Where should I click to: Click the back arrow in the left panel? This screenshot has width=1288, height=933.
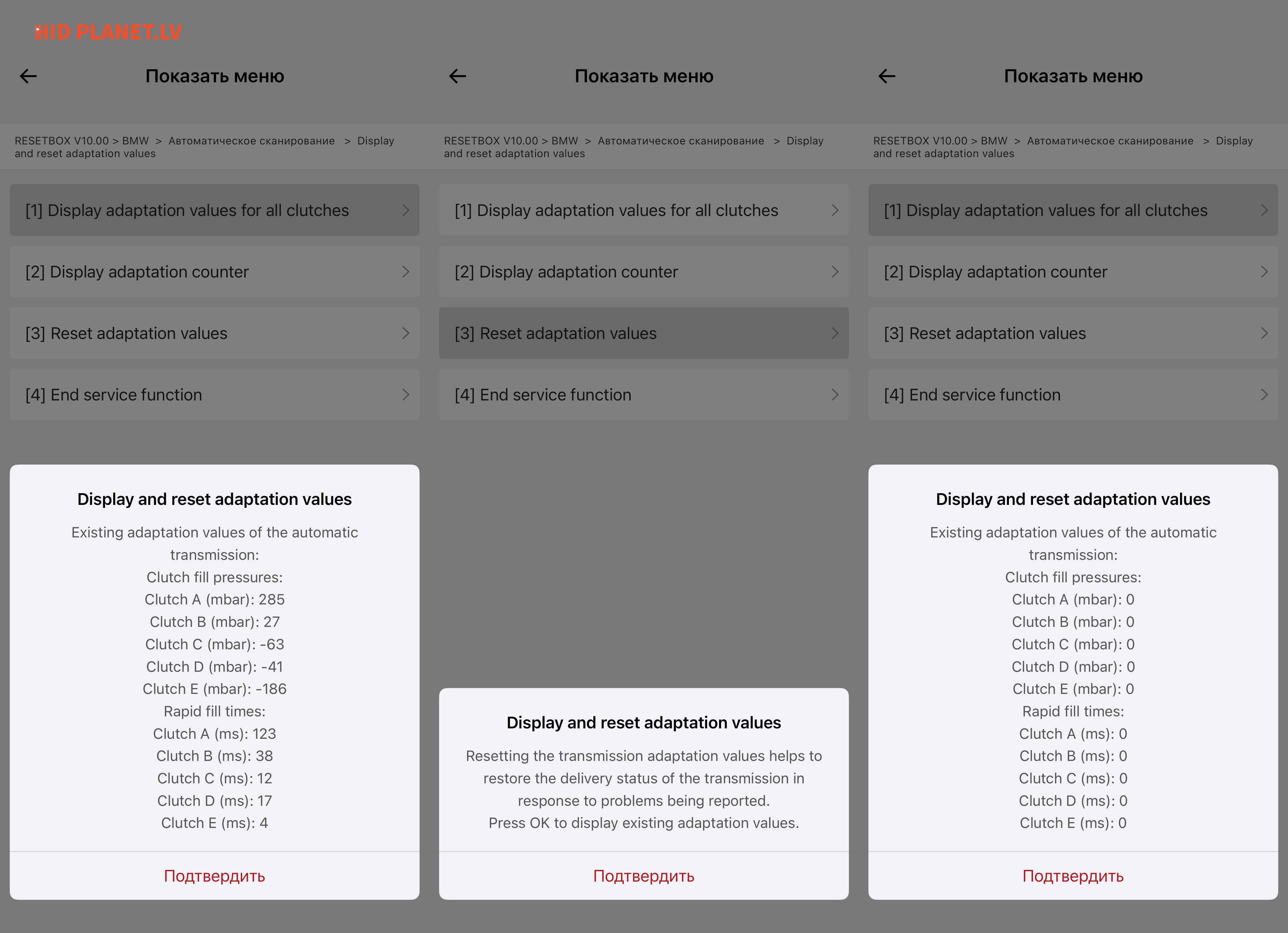[28, 76]
